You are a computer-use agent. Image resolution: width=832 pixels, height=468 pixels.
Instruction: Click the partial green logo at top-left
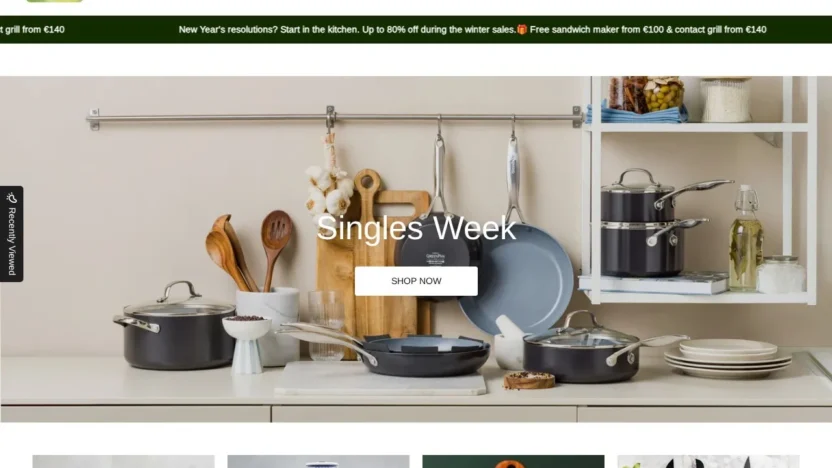pyautogui.click(x=55, y=1)
